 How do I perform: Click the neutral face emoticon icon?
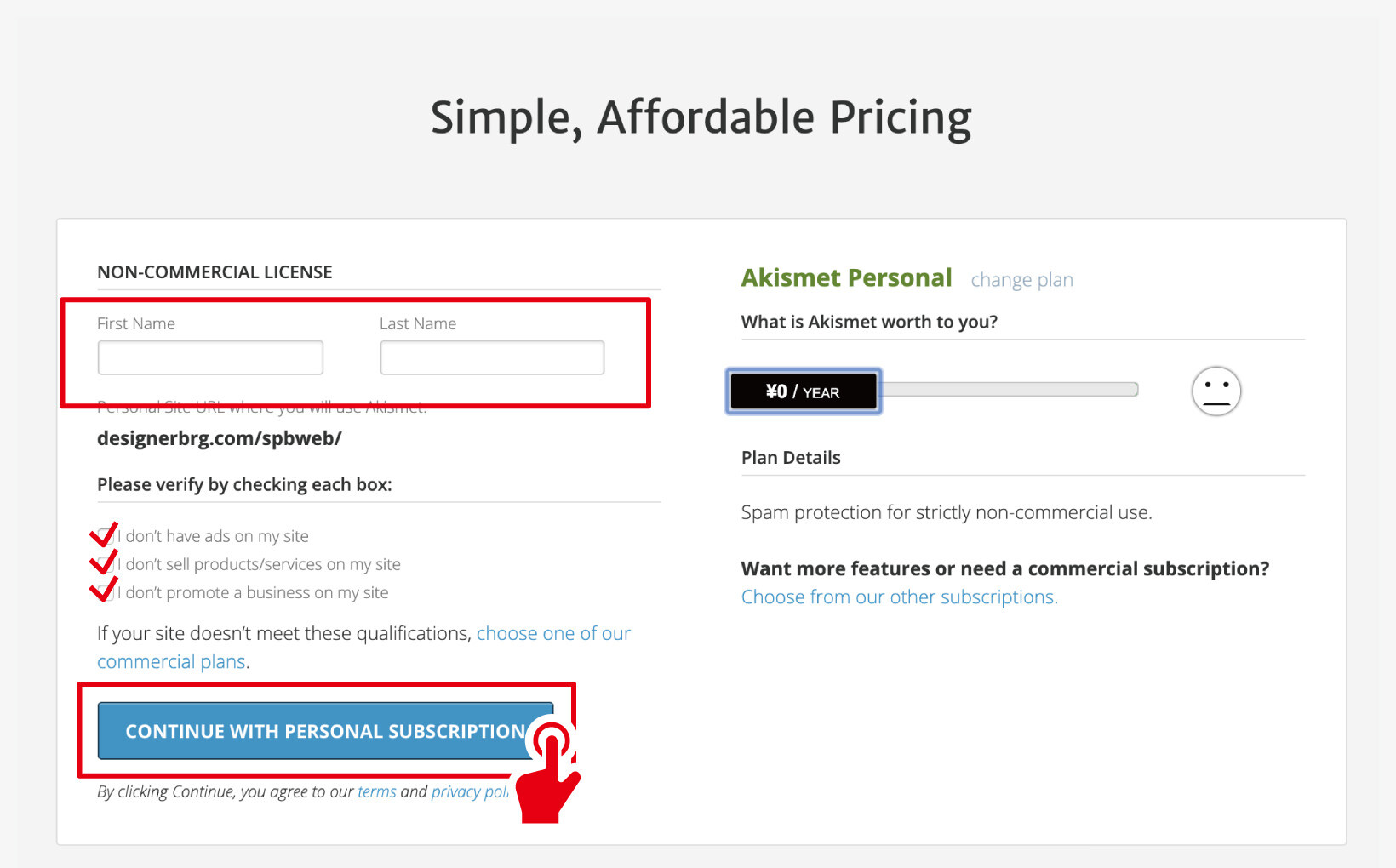1216,391
